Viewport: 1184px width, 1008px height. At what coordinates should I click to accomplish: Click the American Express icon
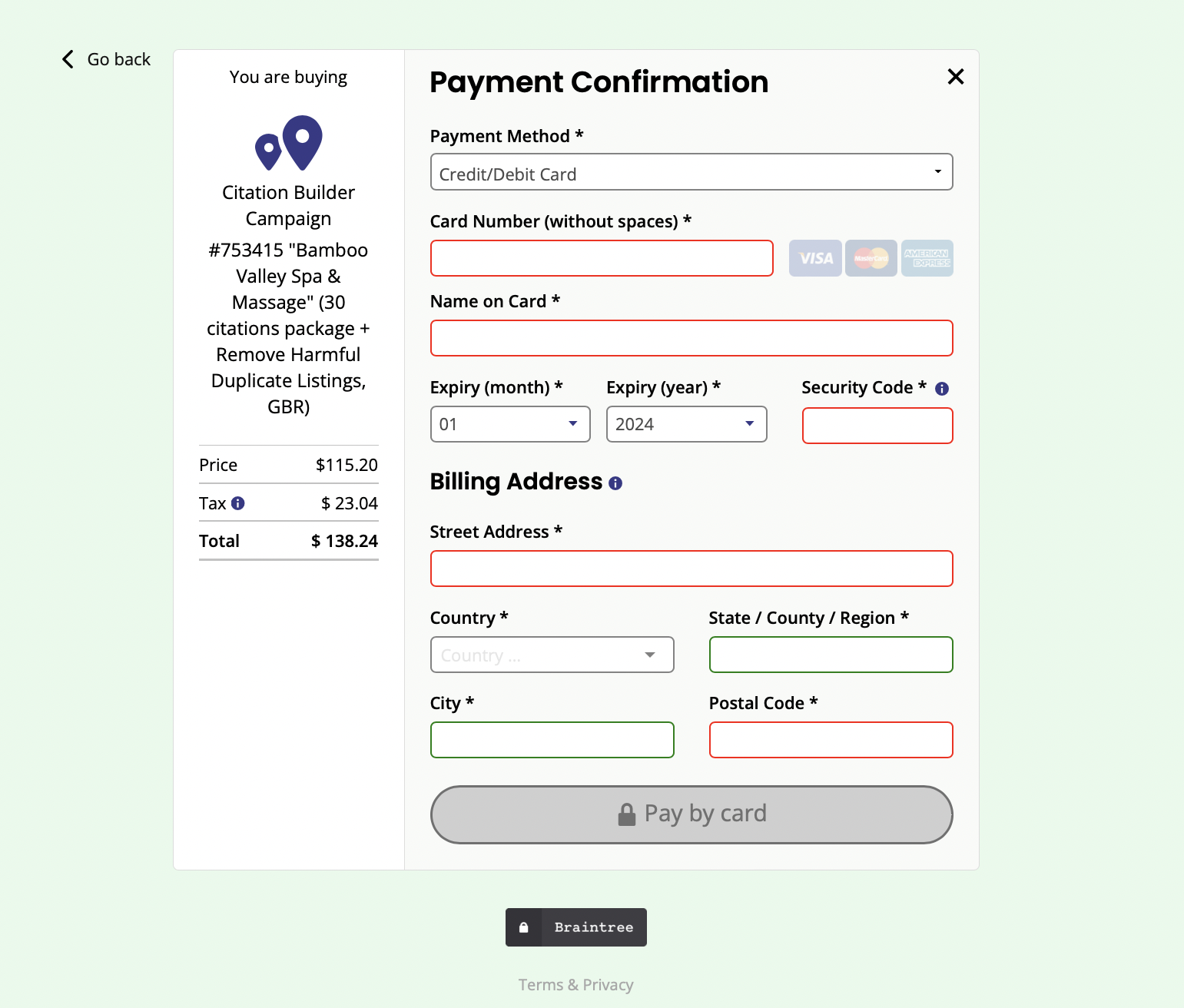click(x=927, y=258)
